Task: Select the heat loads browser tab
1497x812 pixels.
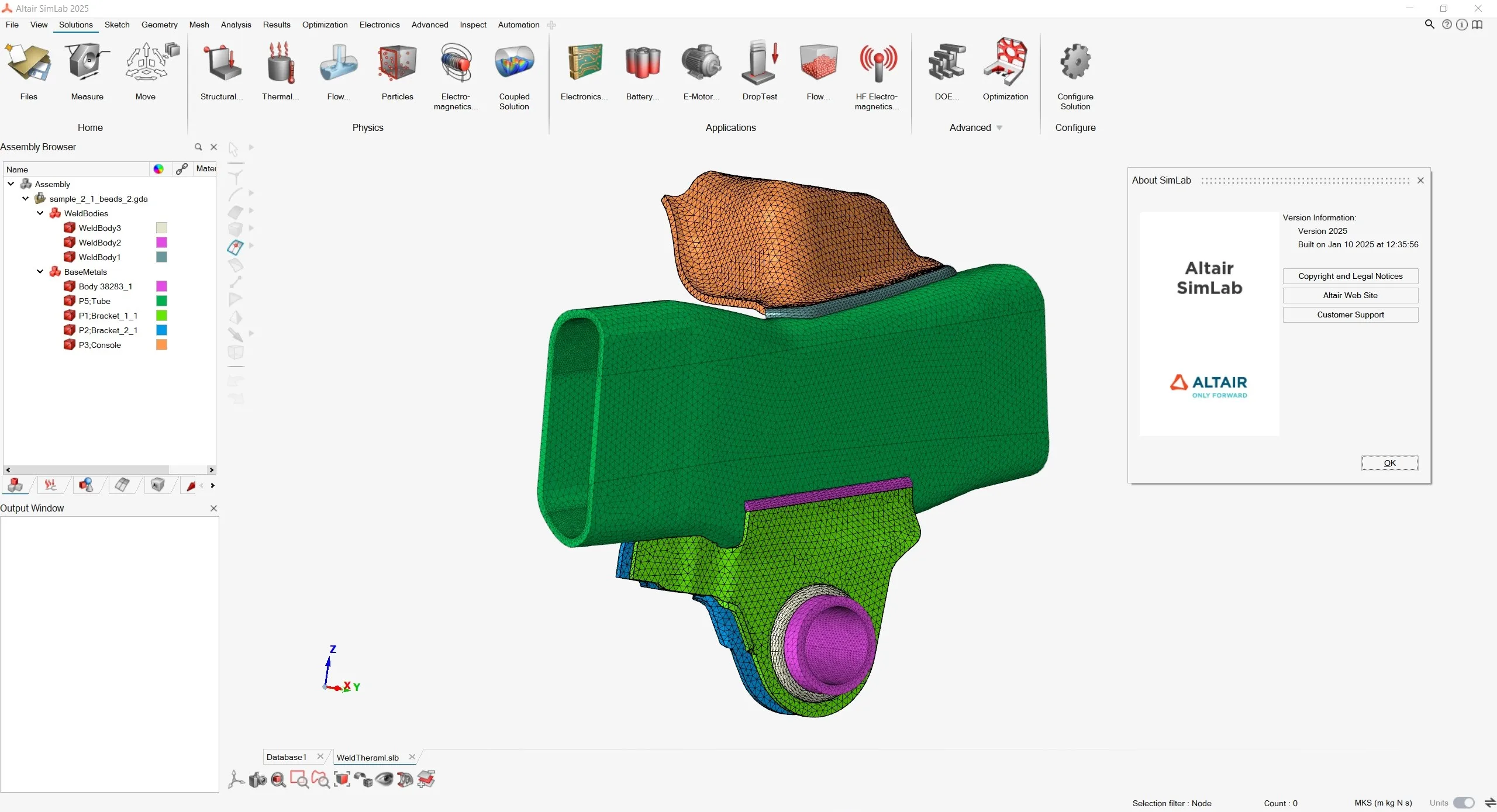Action: (x=50, y=485)
